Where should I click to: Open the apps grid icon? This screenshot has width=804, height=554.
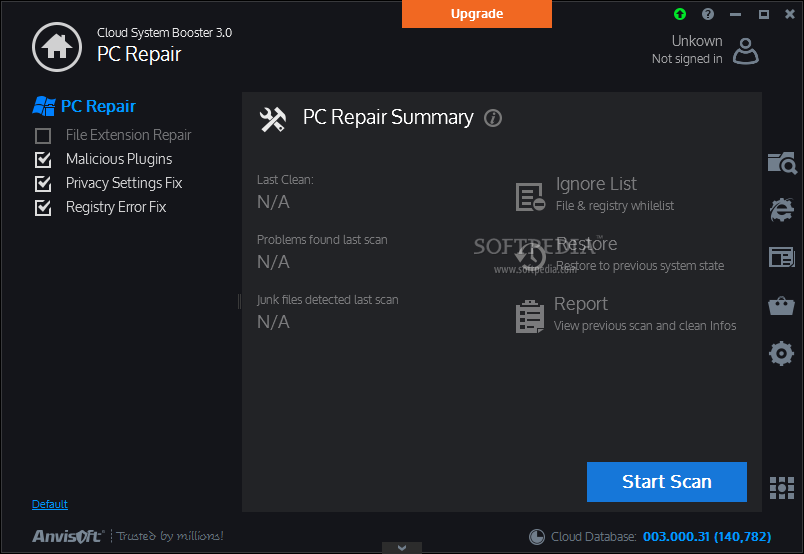tap(782, 488)
